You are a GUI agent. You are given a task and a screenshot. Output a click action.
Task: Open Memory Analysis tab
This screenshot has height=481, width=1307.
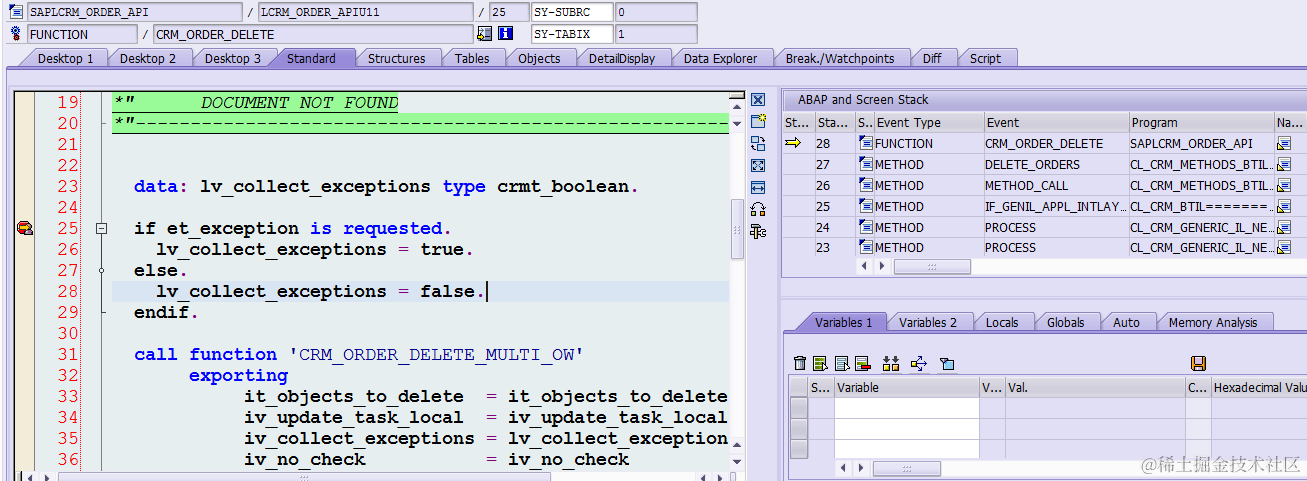click(1213, 322)
